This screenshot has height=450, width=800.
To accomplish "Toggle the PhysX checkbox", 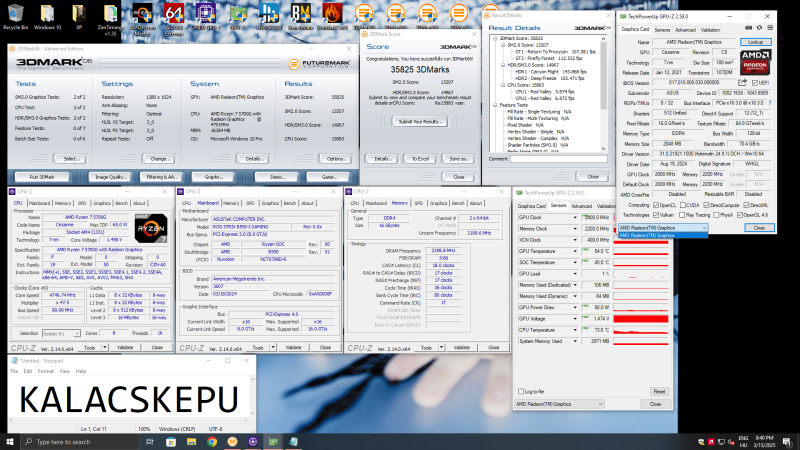I will click(716, 215).
